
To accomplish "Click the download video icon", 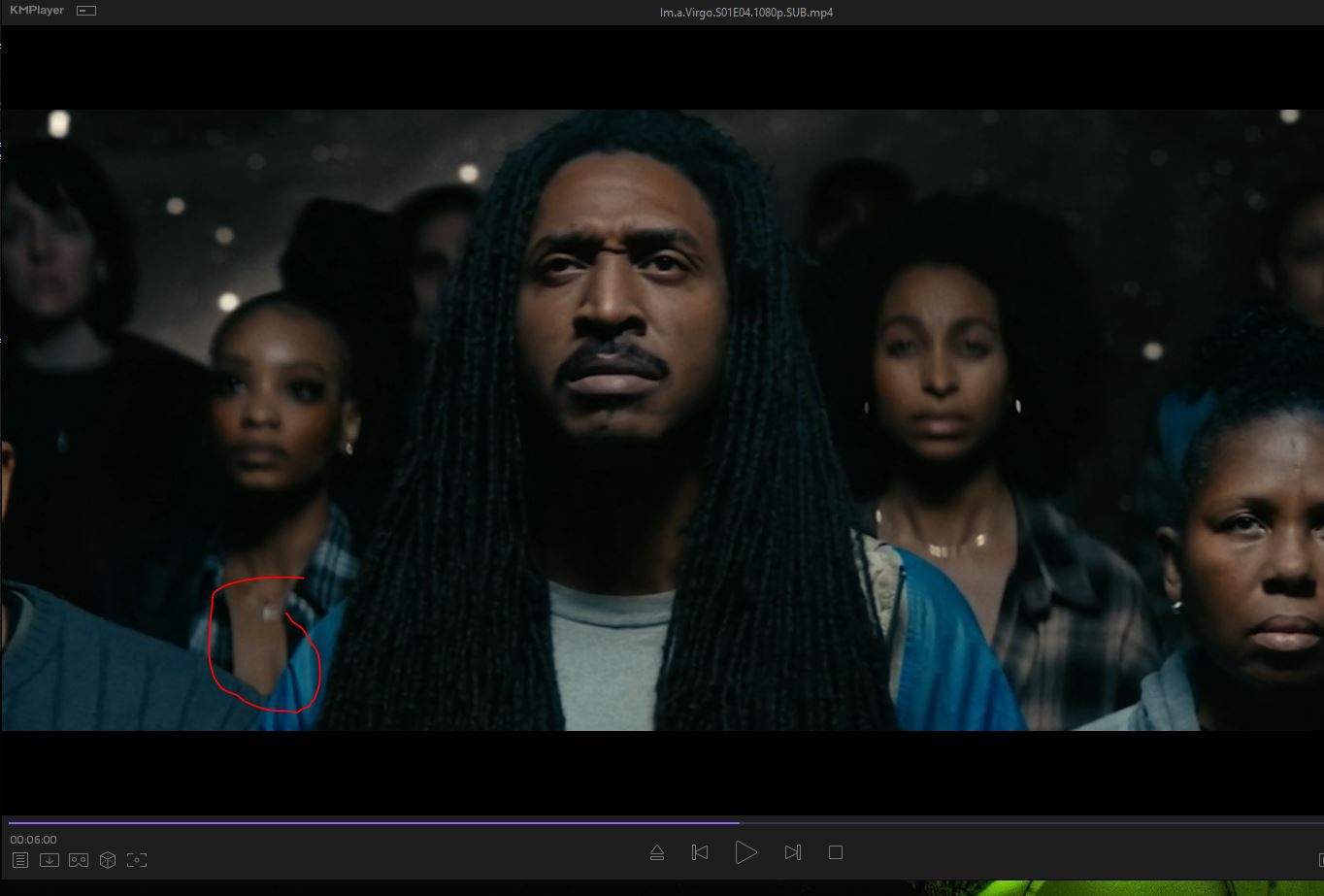I will click(50, 860).
